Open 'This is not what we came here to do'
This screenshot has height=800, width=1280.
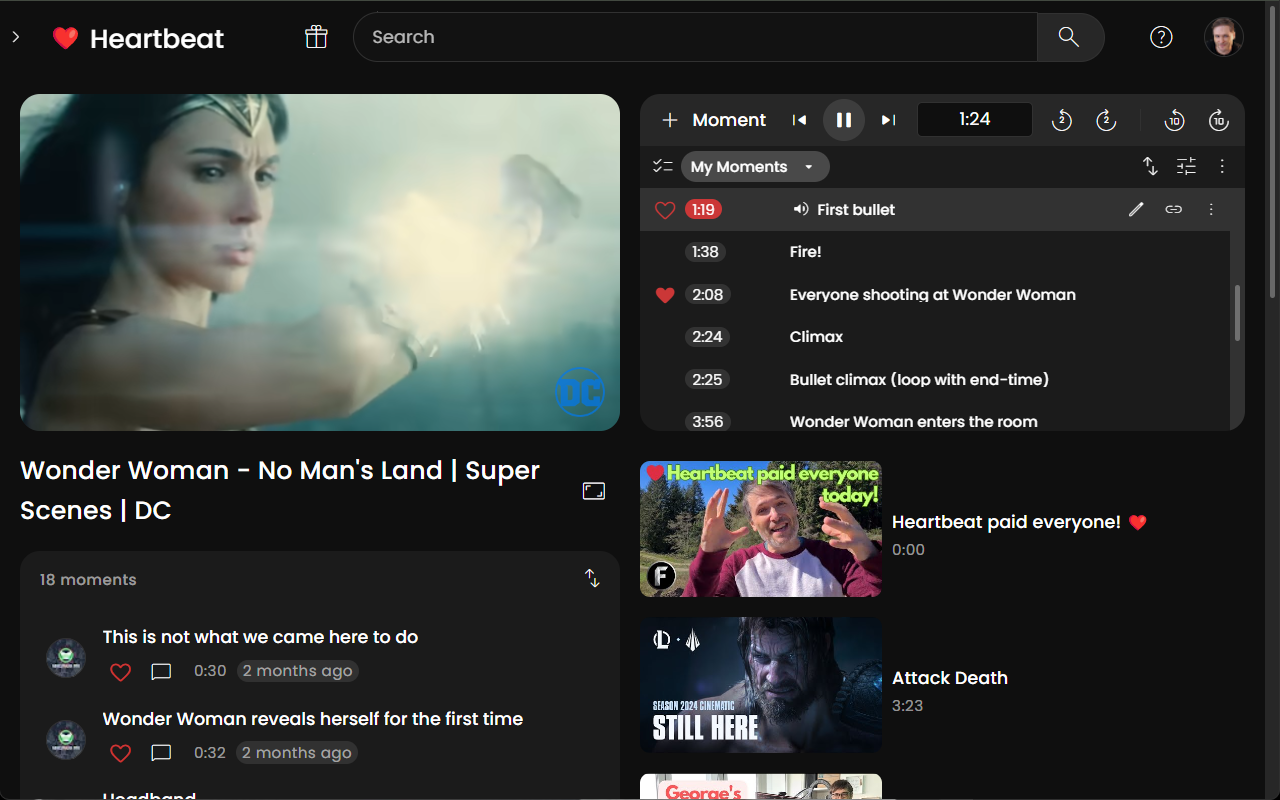click(260, 637)
